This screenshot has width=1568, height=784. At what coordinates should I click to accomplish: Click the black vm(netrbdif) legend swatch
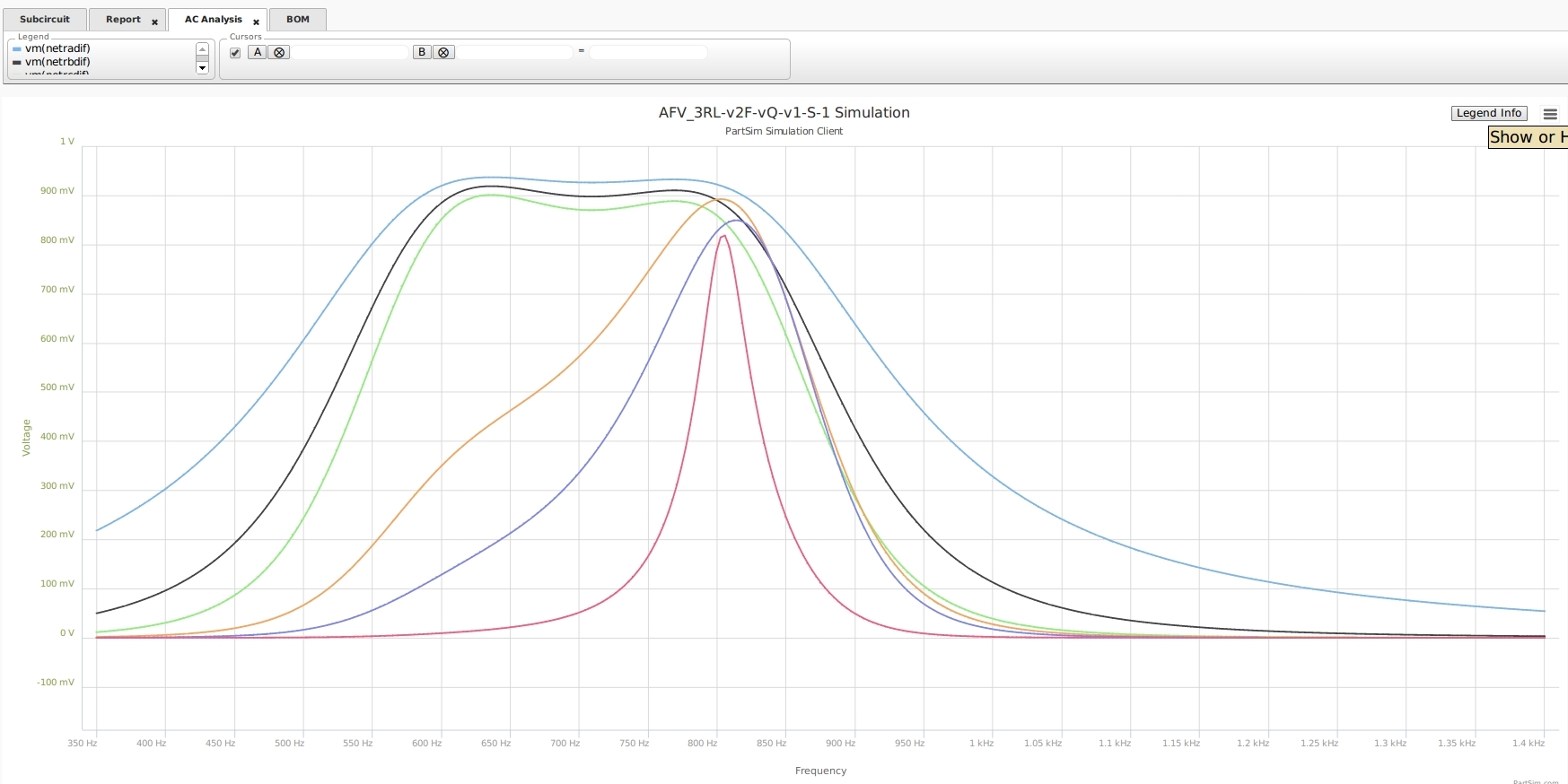pos(17,63)
